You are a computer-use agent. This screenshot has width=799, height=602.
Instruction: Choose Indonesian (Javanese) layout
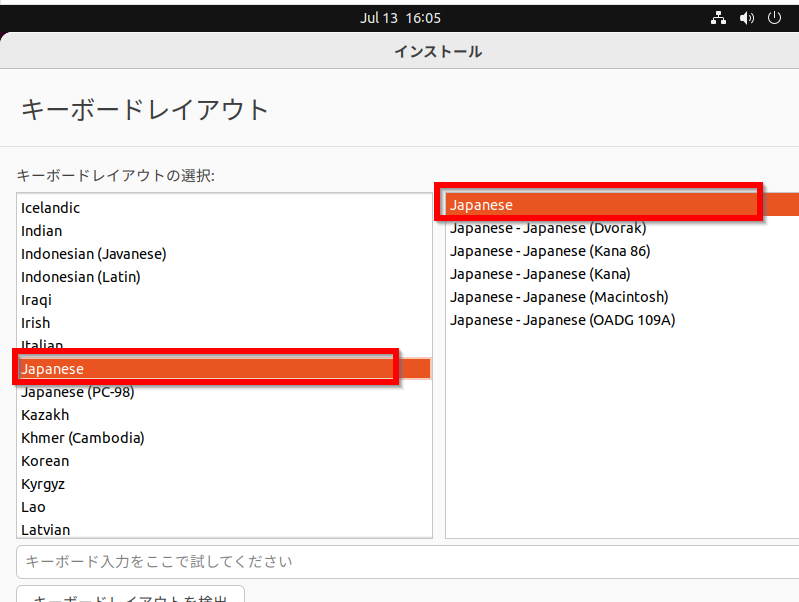click(94, 254)
